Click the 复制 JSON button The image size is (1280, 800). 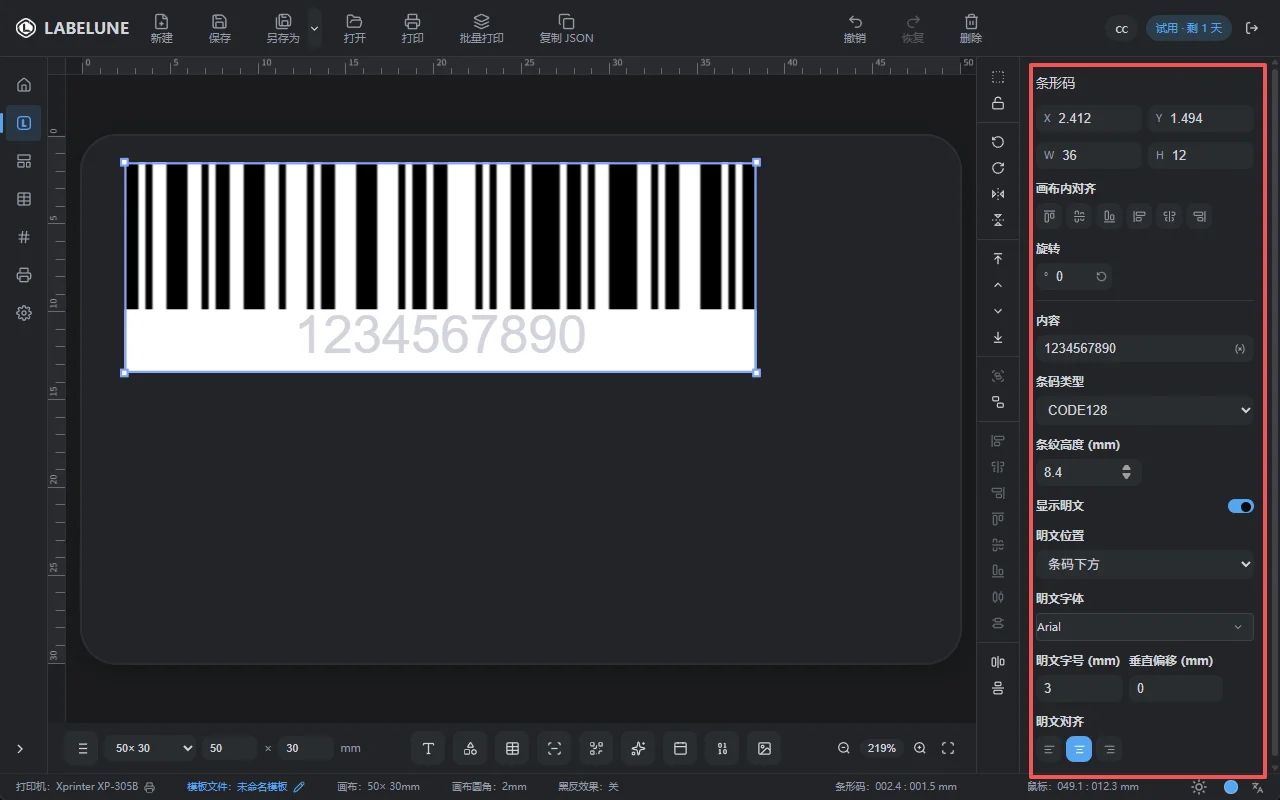tap(566, 28)
